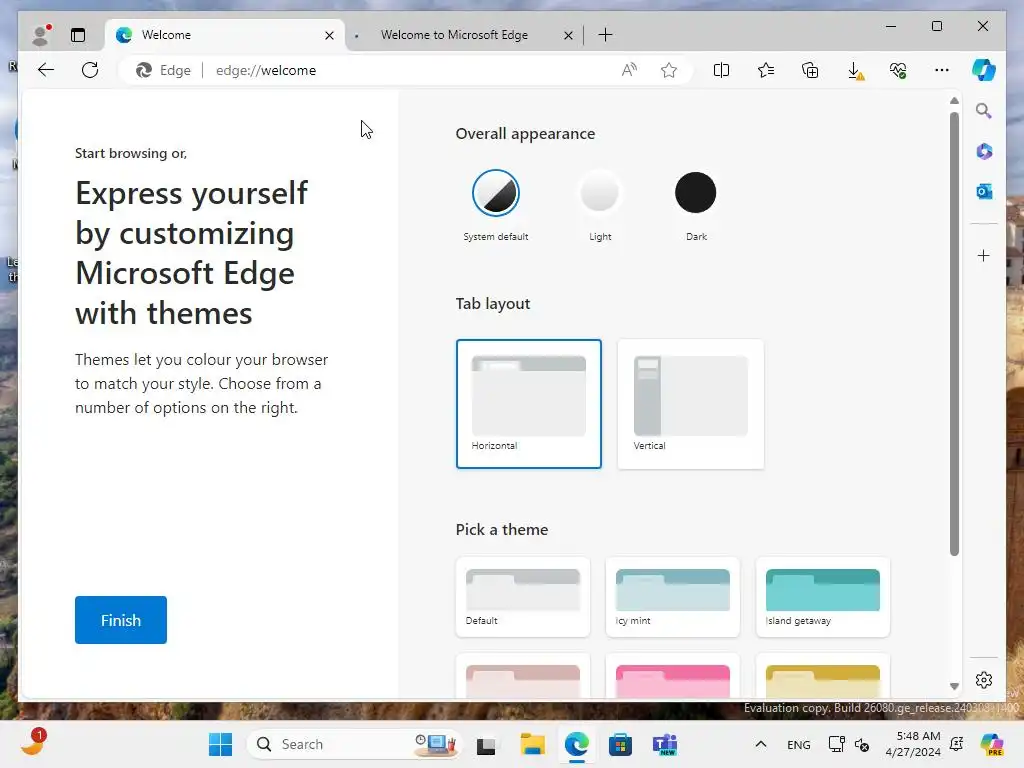Customize sidebar with plus icon
The image size is (1024, 768).
pyautogui.click(x=984, y=255)
